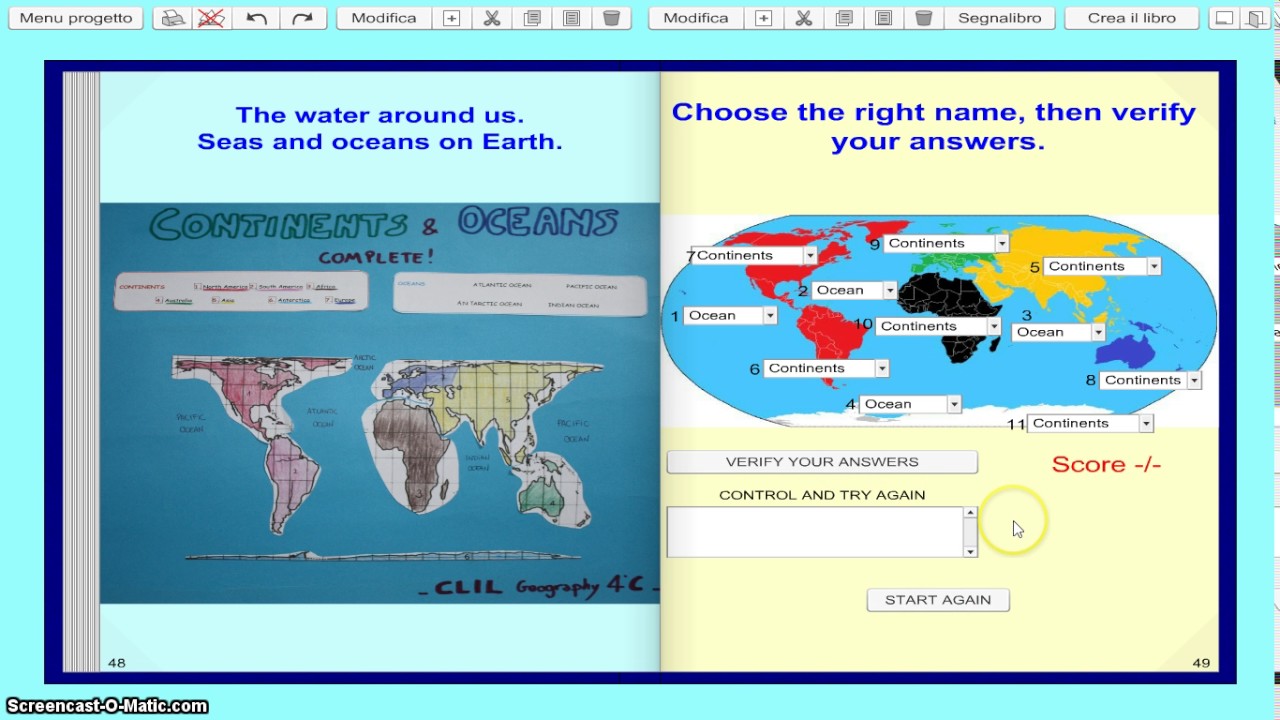The image size is (1280, 720).
Task: Open dropdown number 2 showing Ocean
Action: pyautogui.click(x=855, y=290)
